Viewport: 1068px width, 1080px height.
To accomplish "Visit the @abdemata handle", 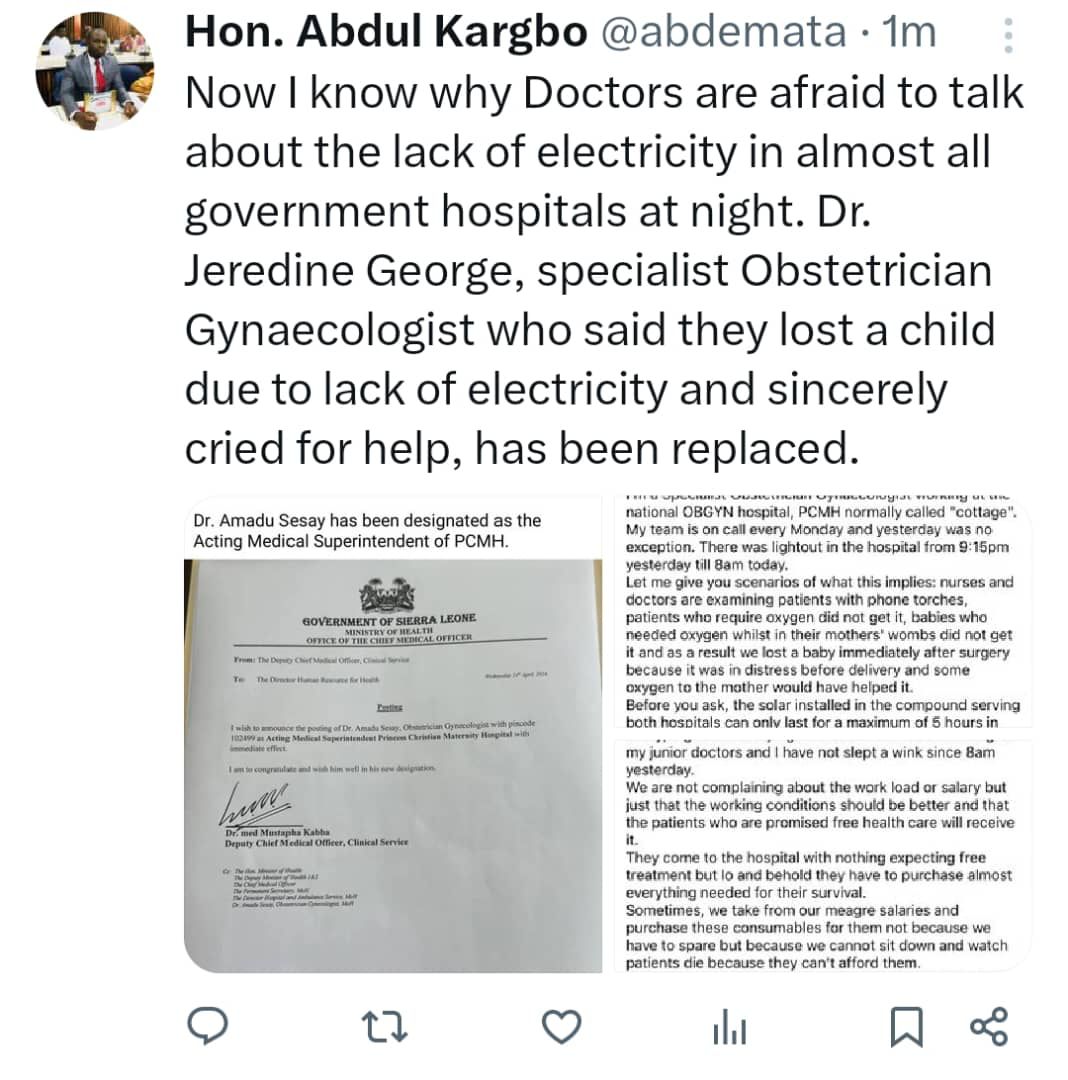I will [723, 32].
